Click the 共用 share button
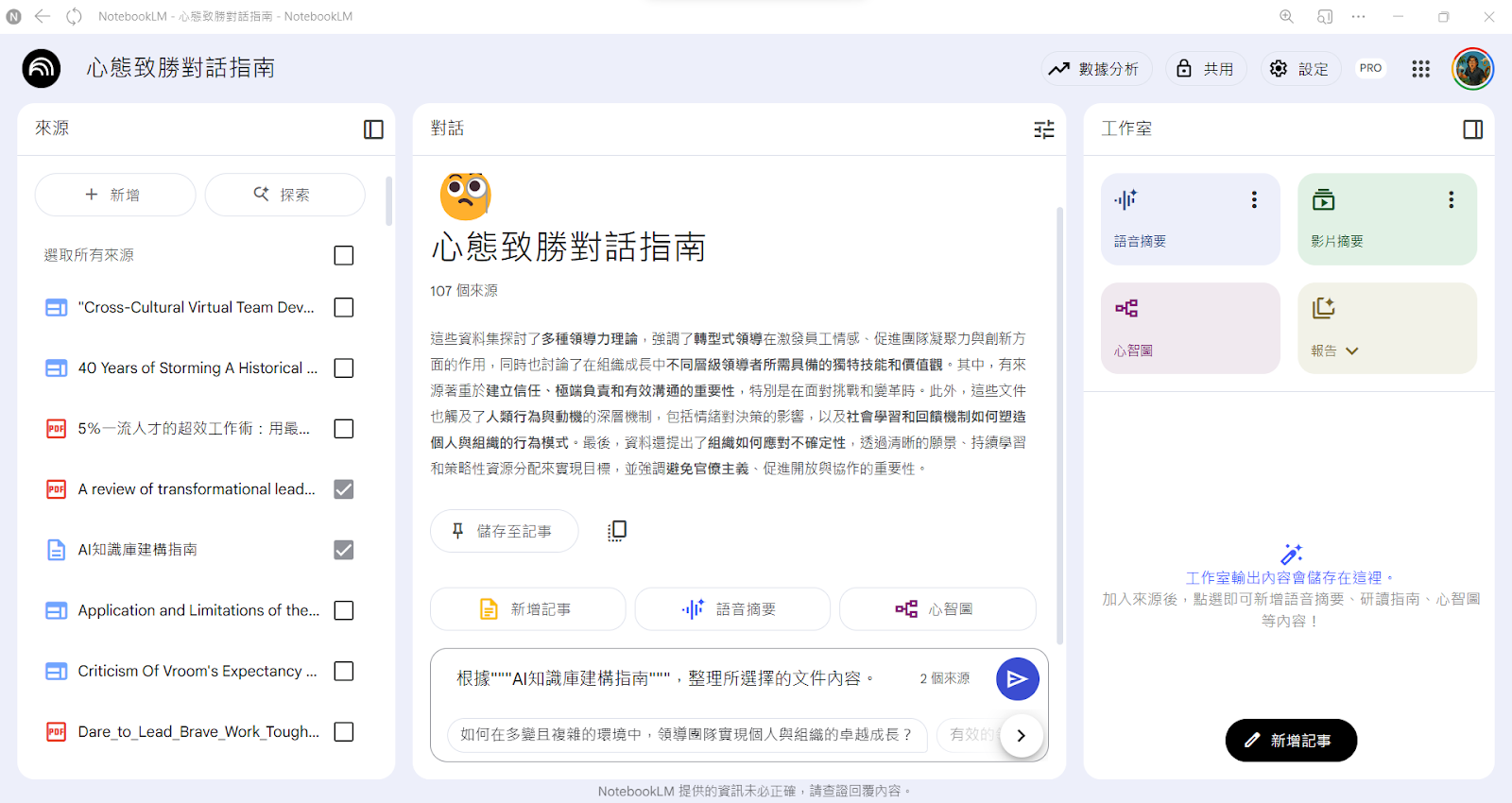The width and height of the screenshot is (1512, 803). pos(1206,68)
